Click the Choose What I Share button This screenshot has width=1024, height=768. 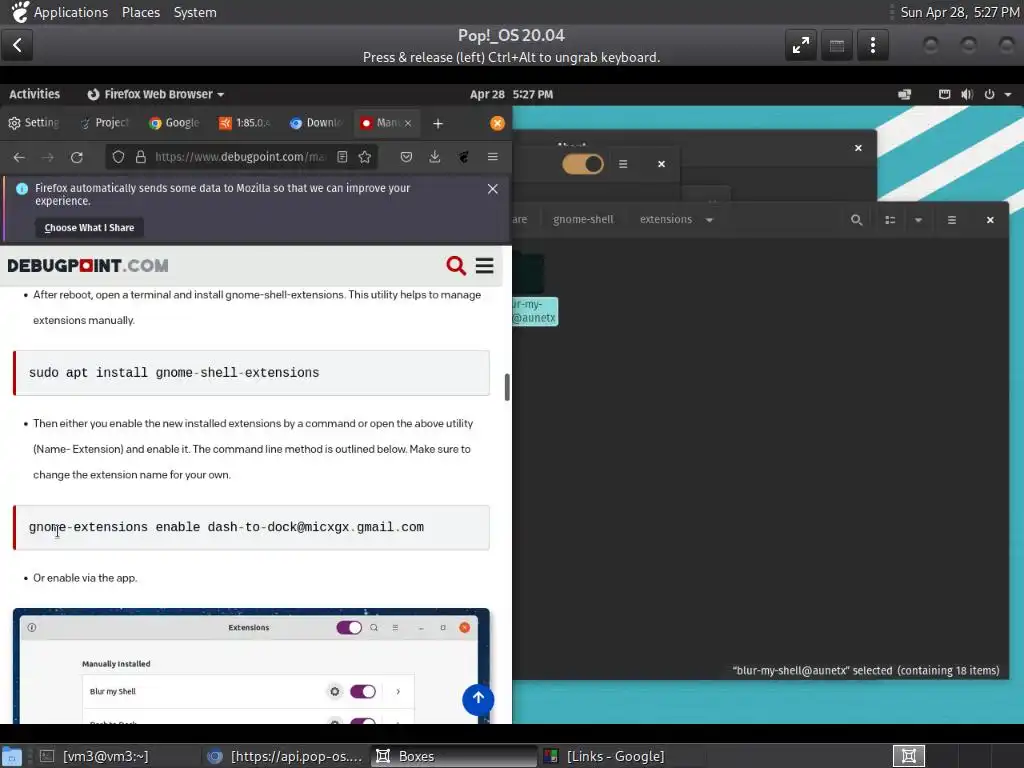89,227
